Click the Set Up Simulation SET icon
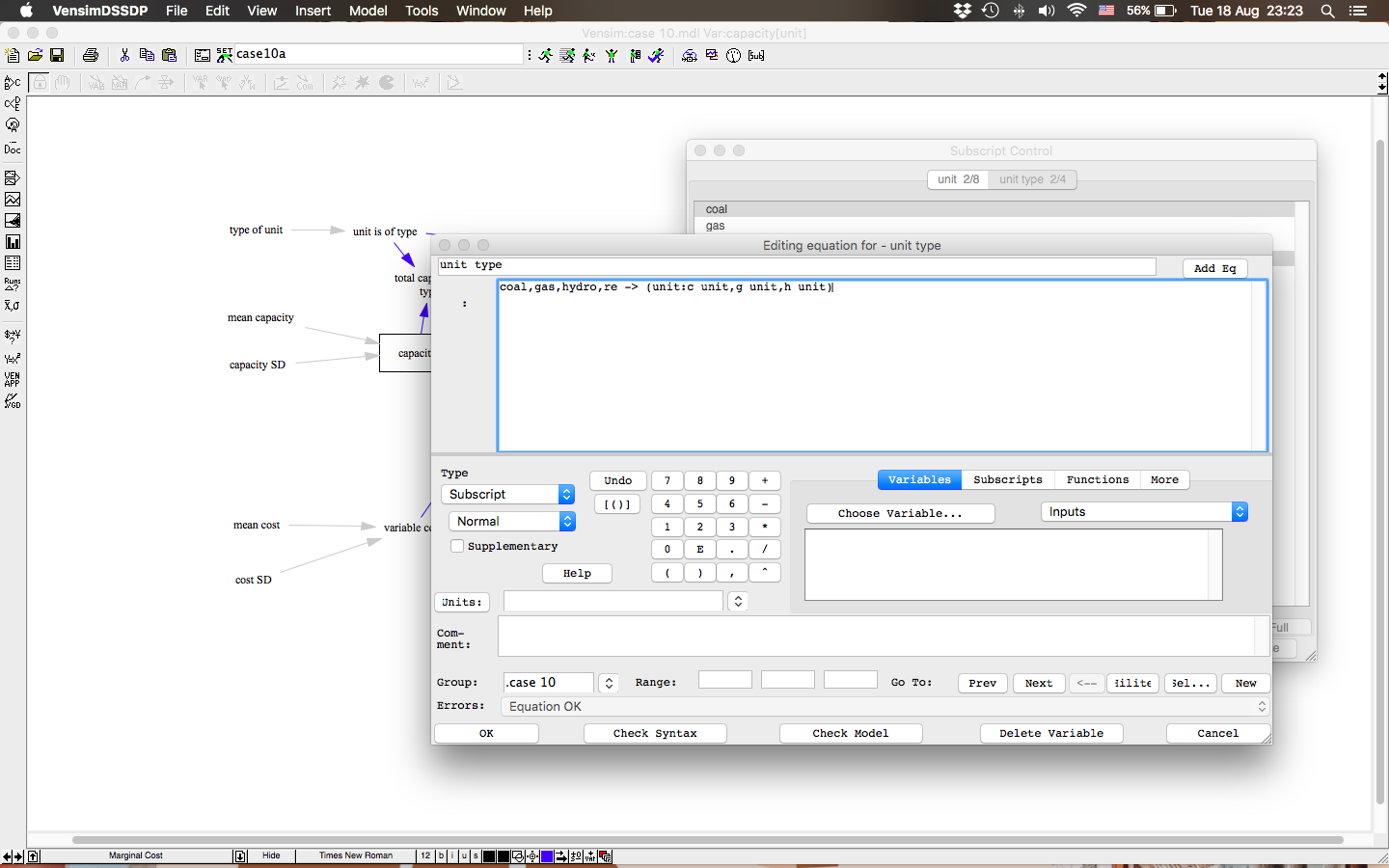Viewport: 1389px width, 868px height. pyautogui.click(x=225, y=55)
